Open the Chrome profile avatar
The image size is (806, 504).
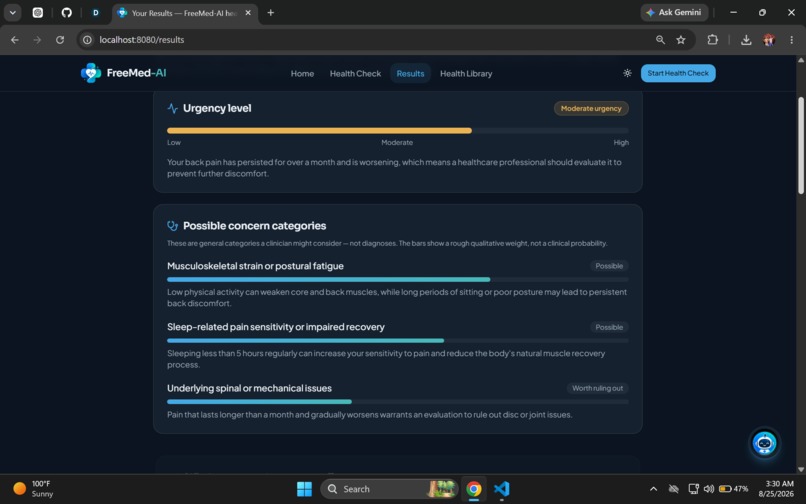[x=769, y=40]
